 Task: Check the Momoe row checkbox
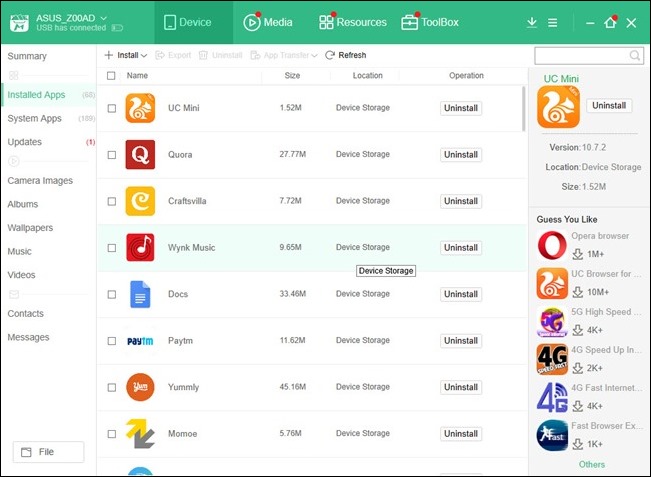(x=112, y=434)
